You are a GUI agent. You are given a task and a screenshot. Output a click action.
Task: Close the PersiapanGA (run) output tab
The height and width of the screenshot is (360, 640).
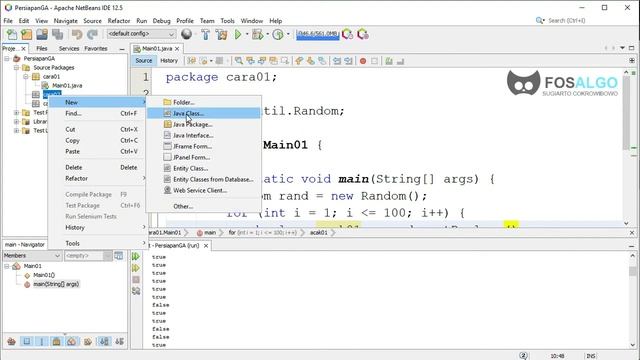[206, 246]
